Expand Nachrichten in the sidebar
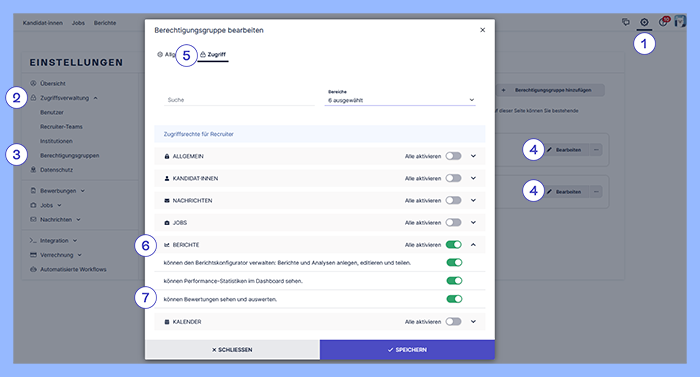This screenshot has width=700, height=377. click(78, 219)
